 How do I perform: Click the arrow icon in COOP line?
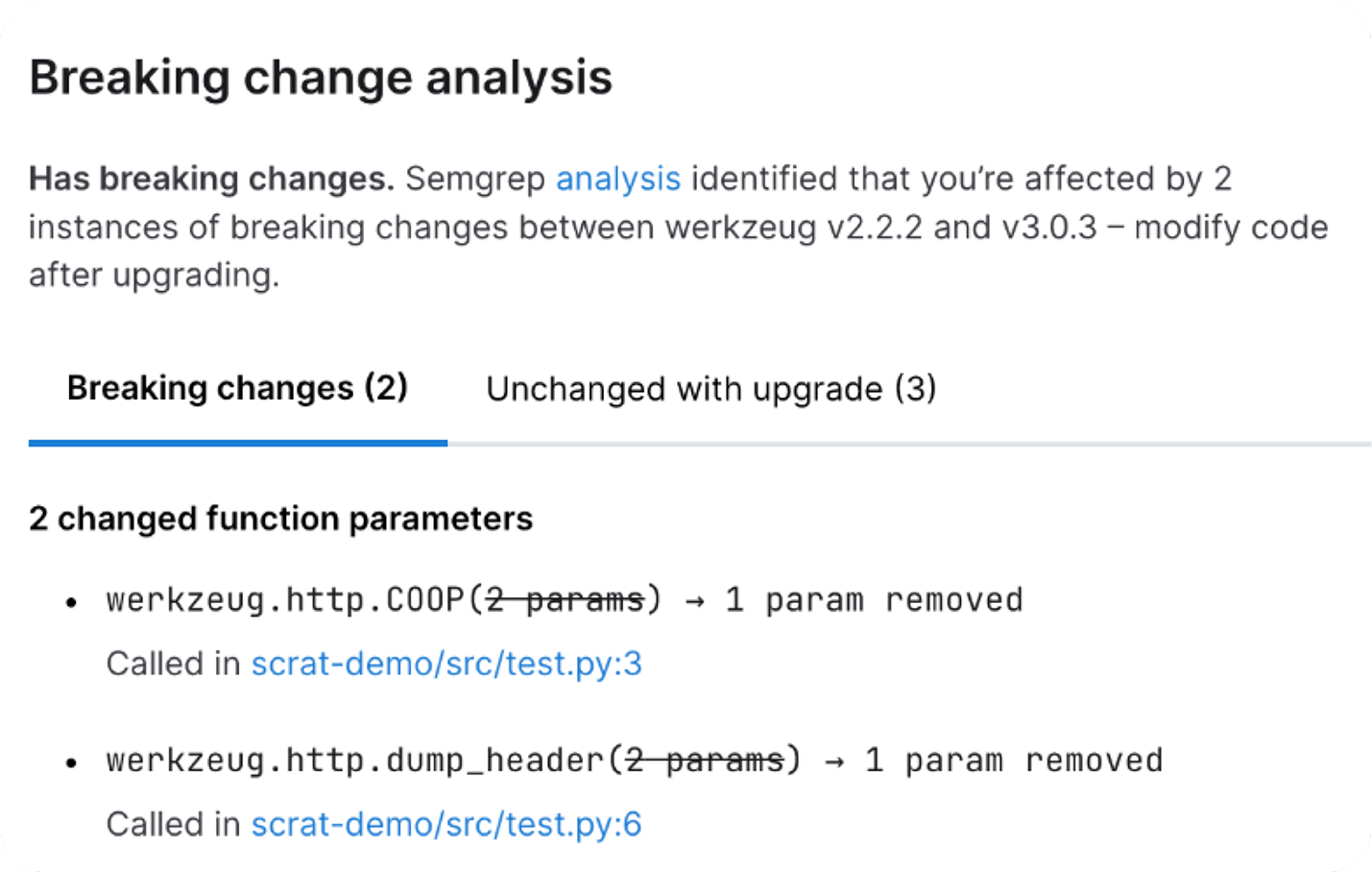pyautogui.click(x=695, y=601)
